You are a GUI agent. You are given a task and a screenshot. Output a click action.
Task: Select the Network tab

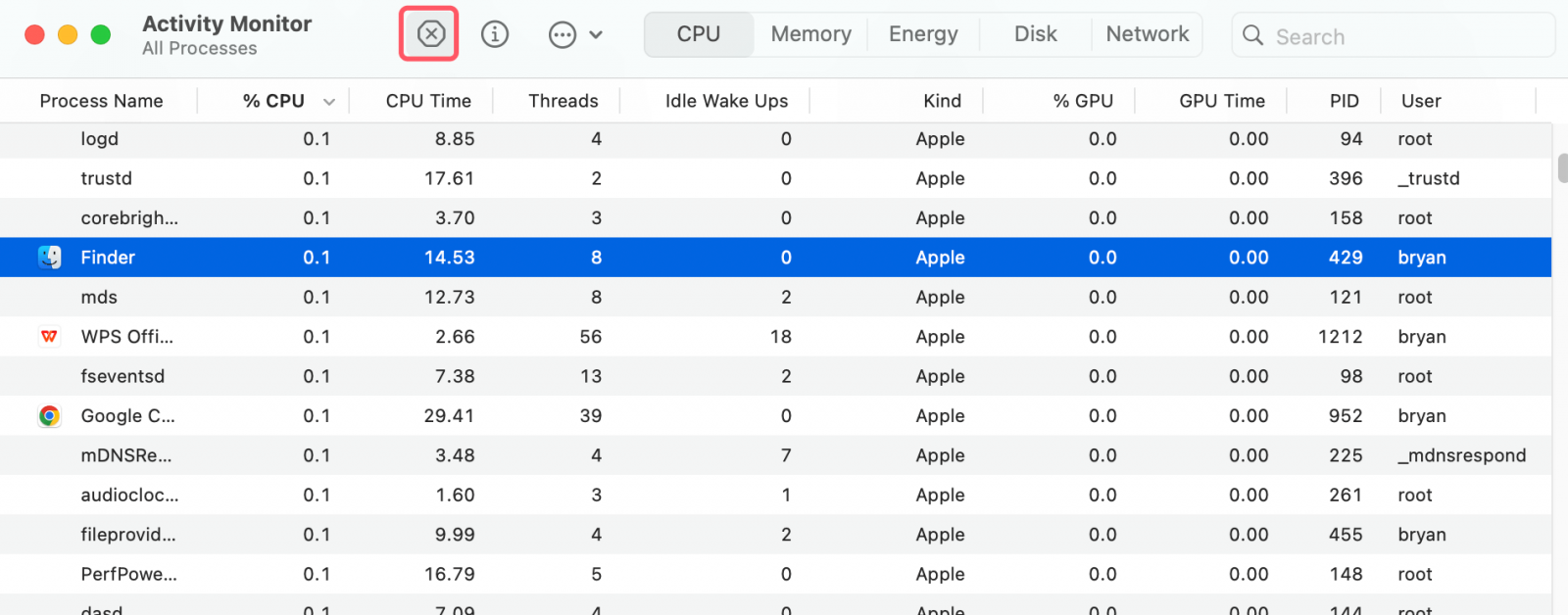[x=1147, y=34]
